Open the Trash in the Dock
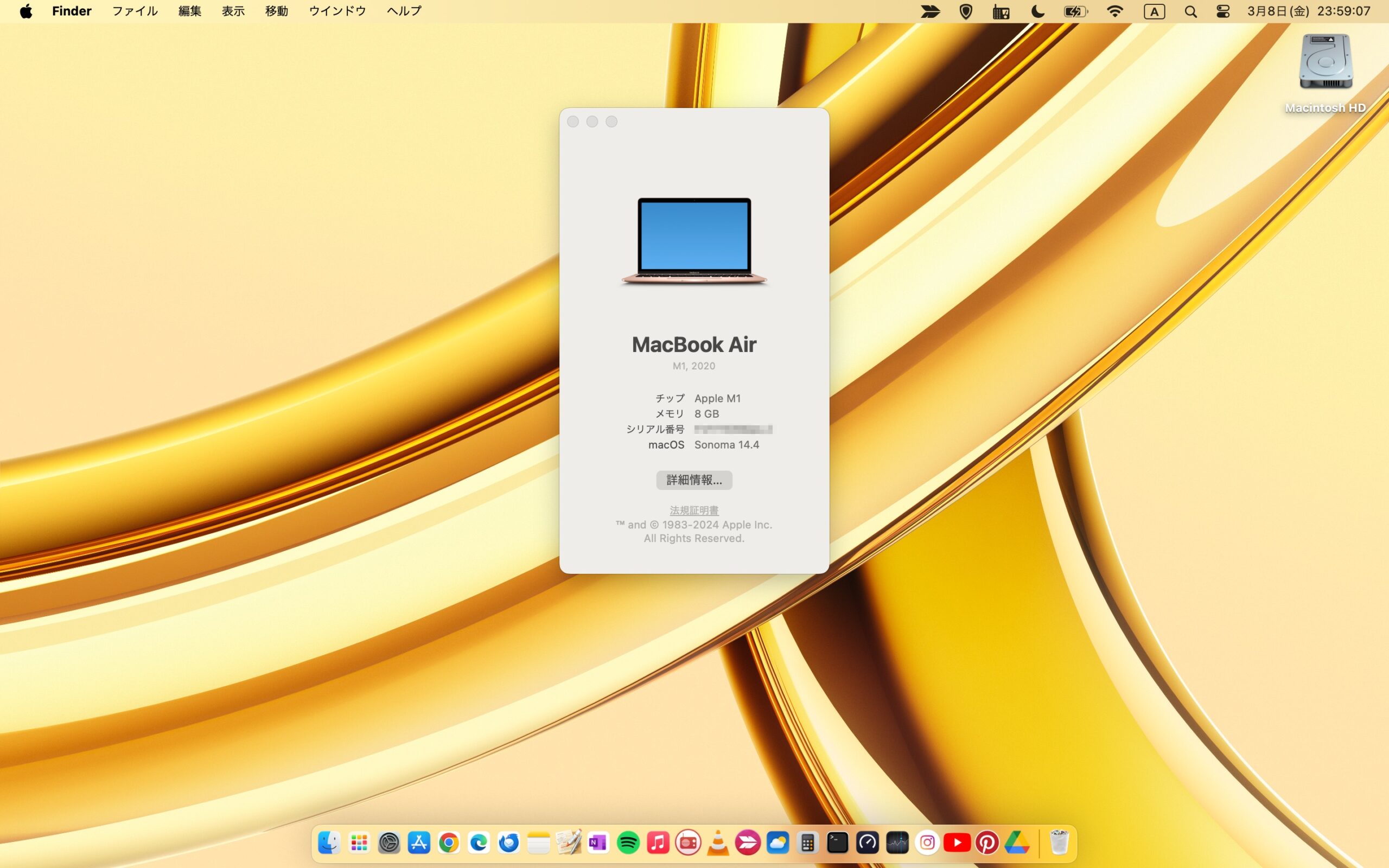The height and width of the screenshot is (868, 1389). tap(1059, 843)
